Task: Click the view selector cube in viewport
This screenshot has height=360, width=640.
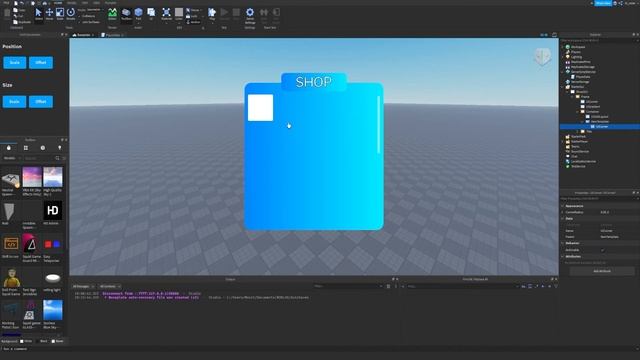Action: point(542,57)
